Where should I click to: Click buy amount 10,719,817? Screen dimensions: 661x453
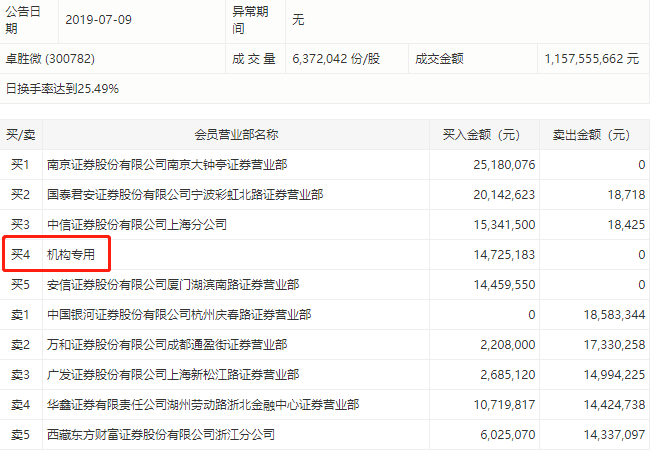click(504, 405)
